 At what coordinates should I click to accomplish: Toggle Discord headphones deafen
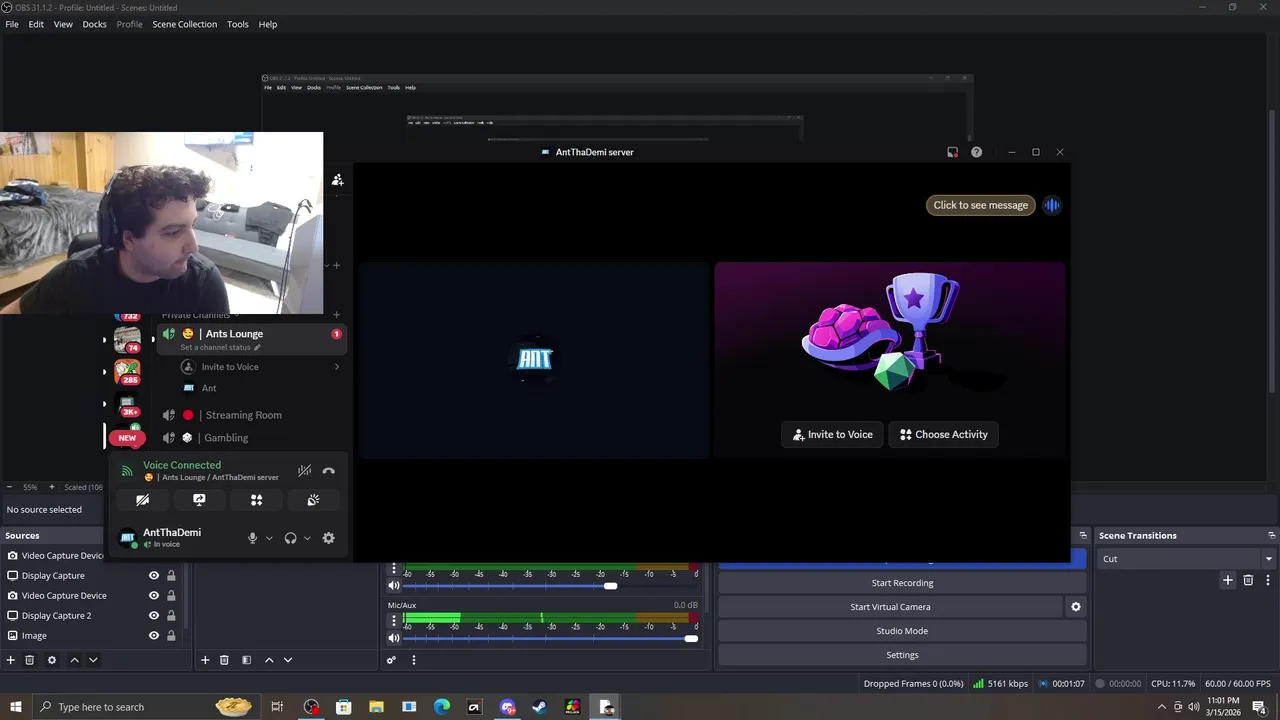click(x=290, y=538)
